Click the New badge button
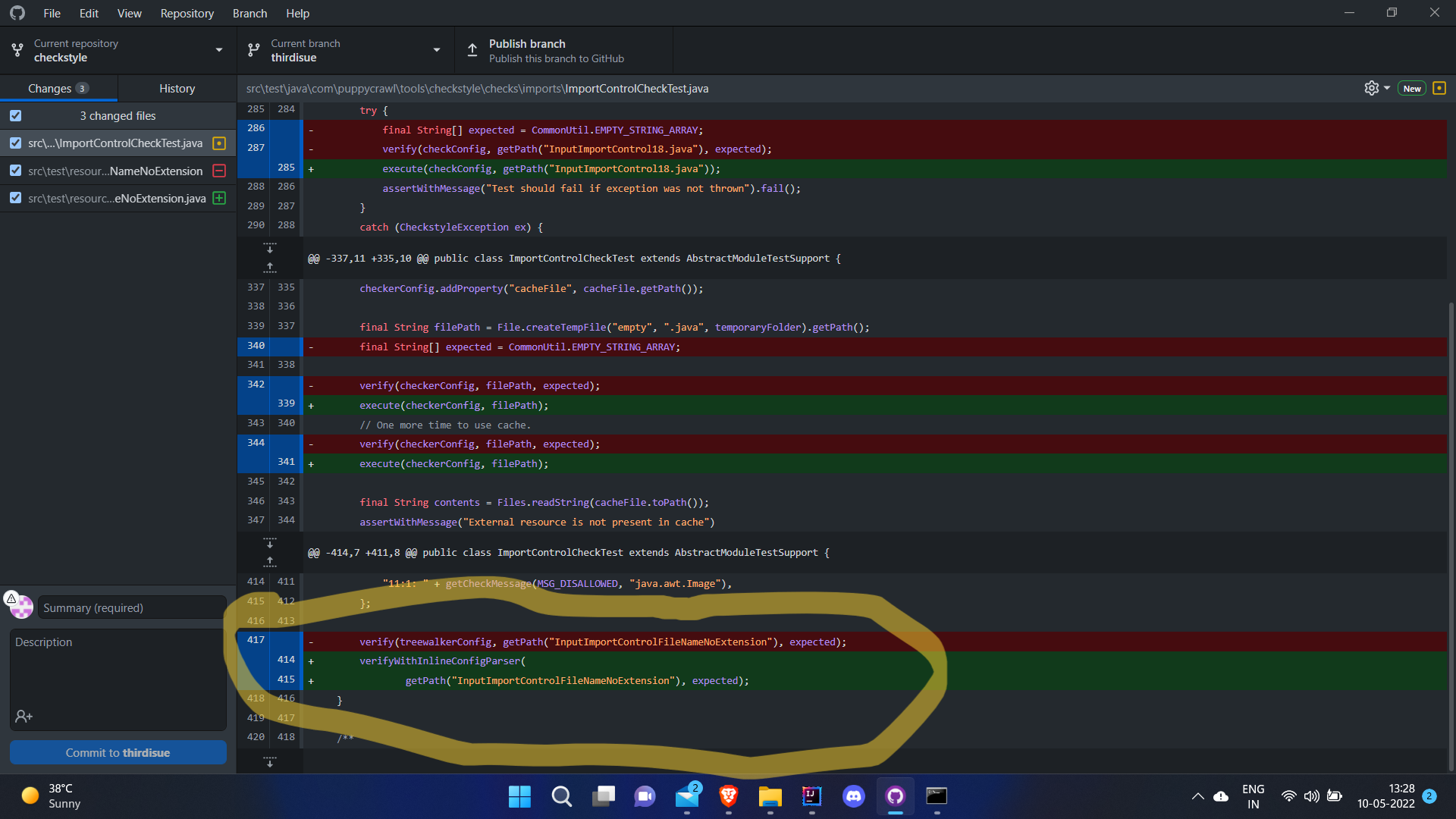Viewport: 1456px width, 819px height. [1411, 89]
